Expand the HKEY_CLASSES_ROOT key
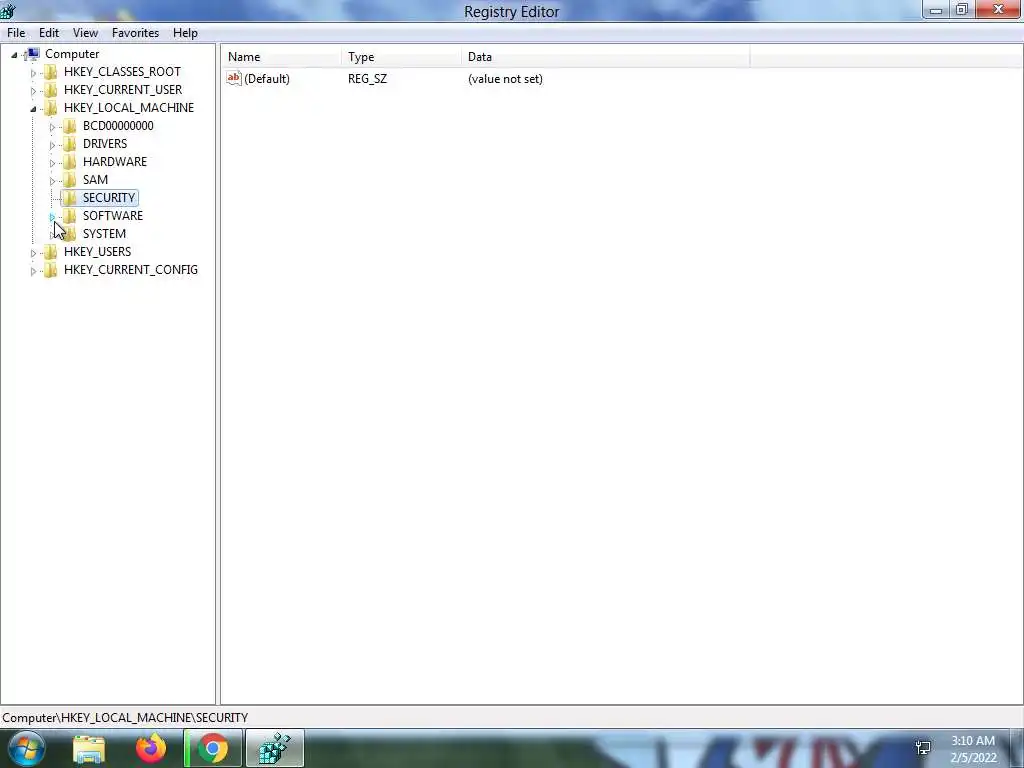This screenshot has height=768, width=1024. tap(33, 72)
